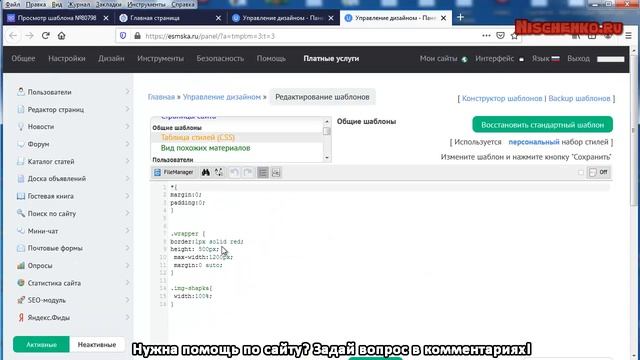Click the Мини-чат sidebar icon
640x360 pixels.
(x=21, y=231)
